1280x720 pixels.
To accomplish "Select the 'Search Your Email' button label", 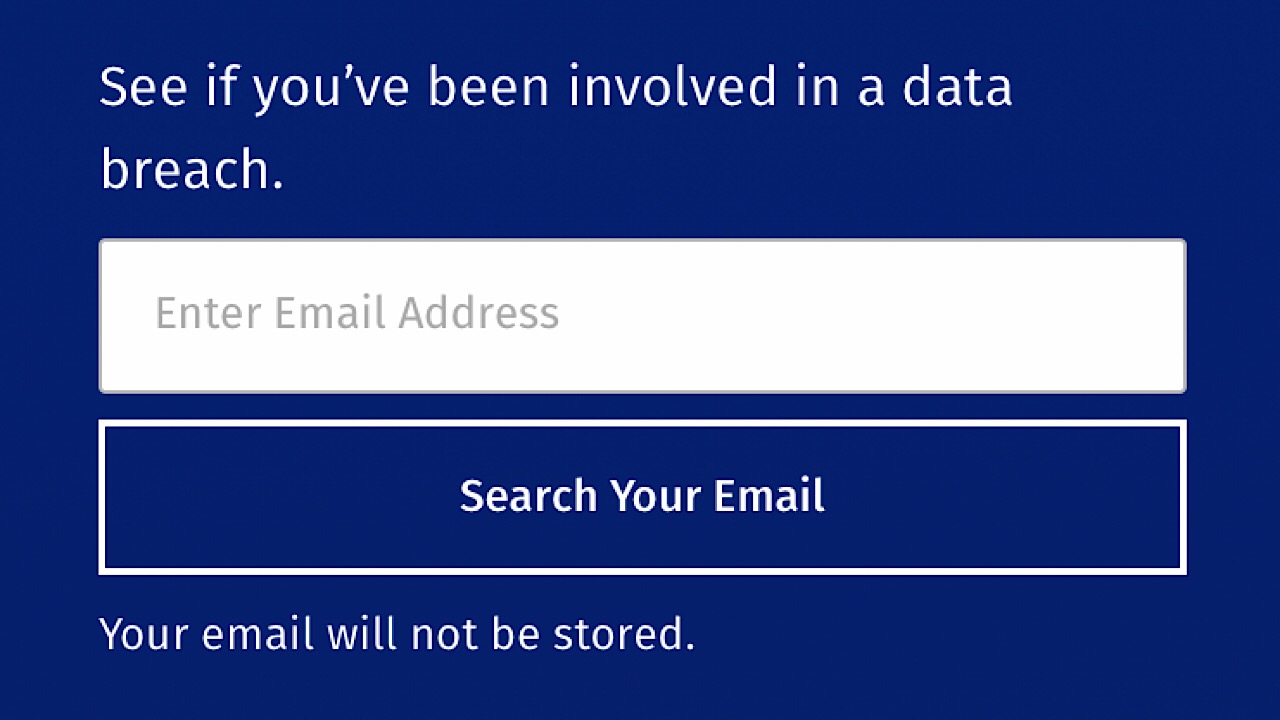I will (x=642, y=496).
